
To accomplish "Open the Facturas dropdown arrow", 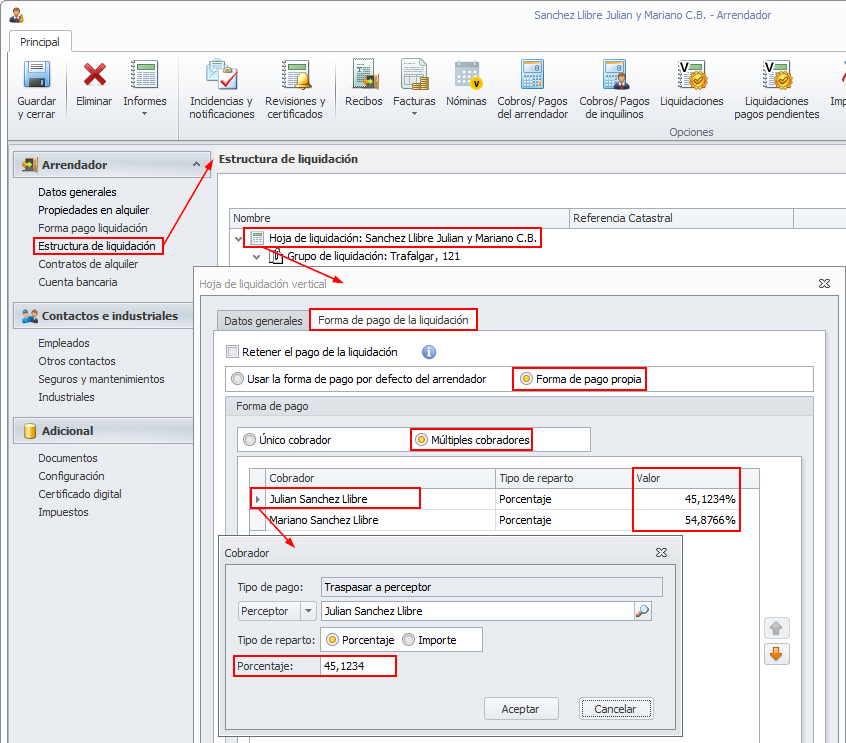I will [414, 114].
